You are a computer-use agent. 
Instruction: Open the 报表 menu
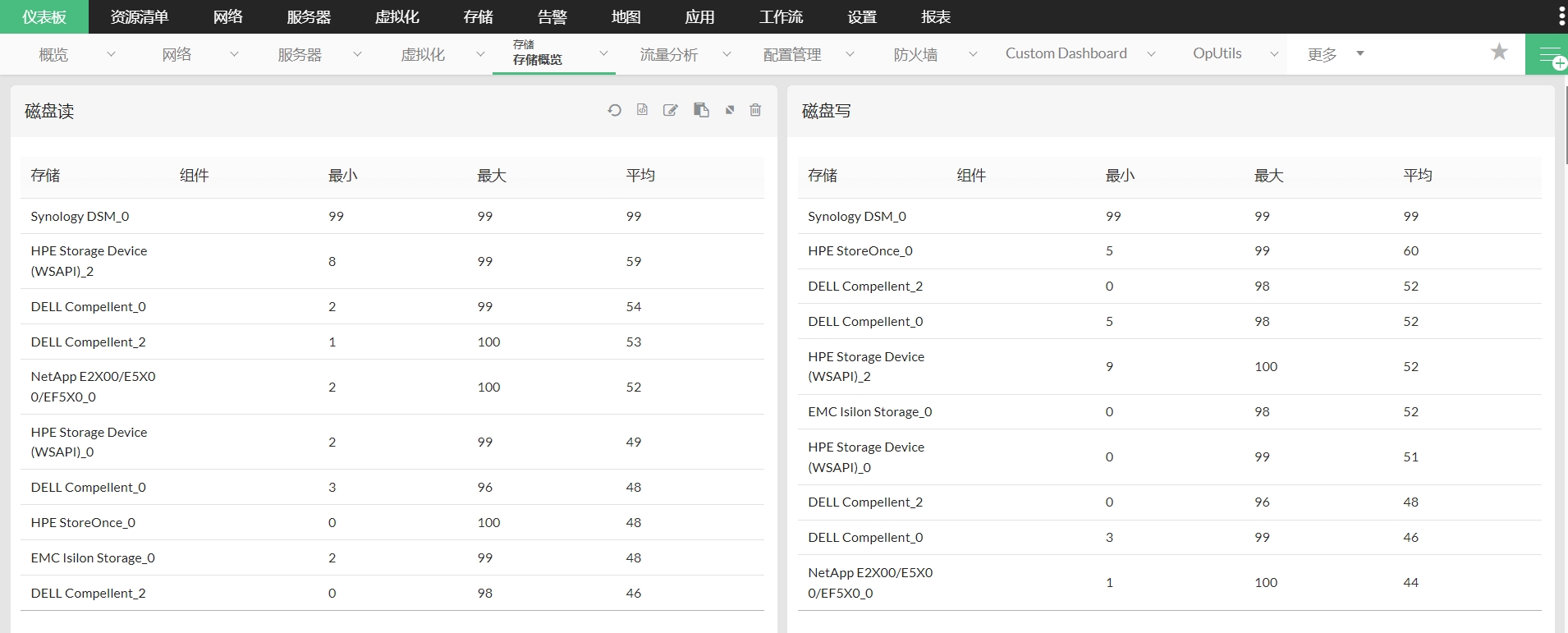[935, 16]
